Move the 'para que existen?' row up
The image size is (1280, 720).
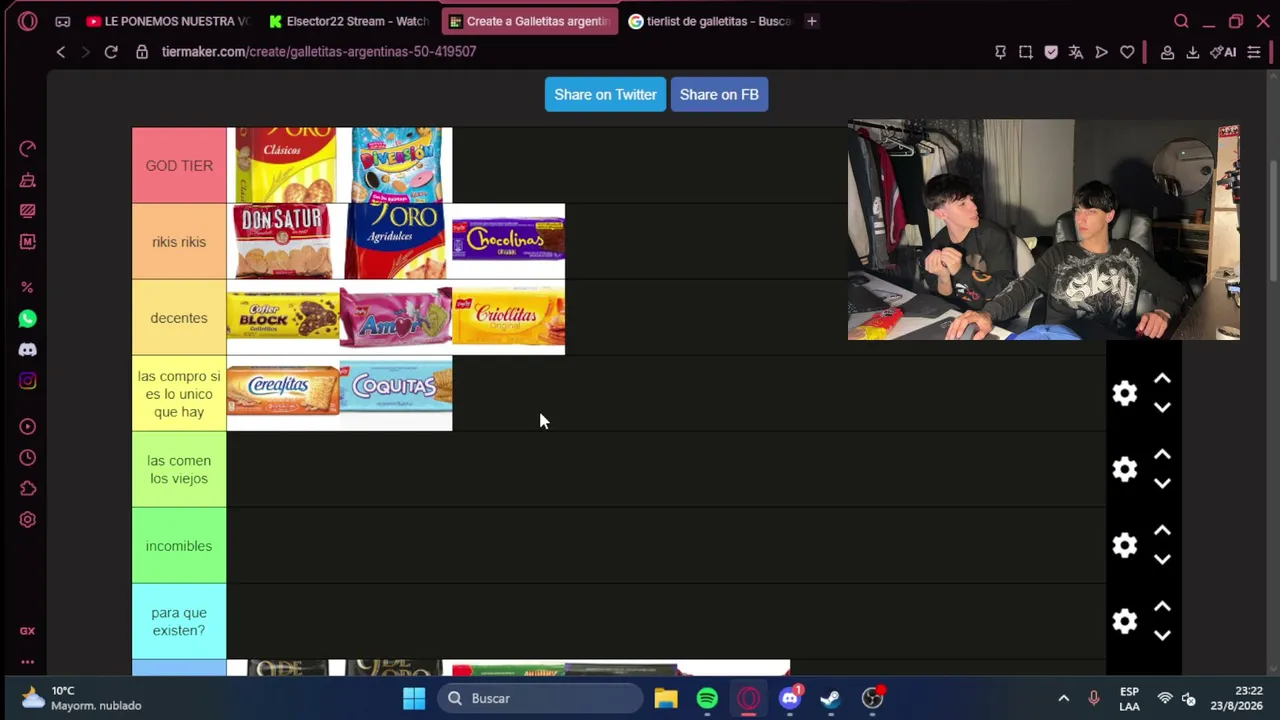(x=1162, y=607)
